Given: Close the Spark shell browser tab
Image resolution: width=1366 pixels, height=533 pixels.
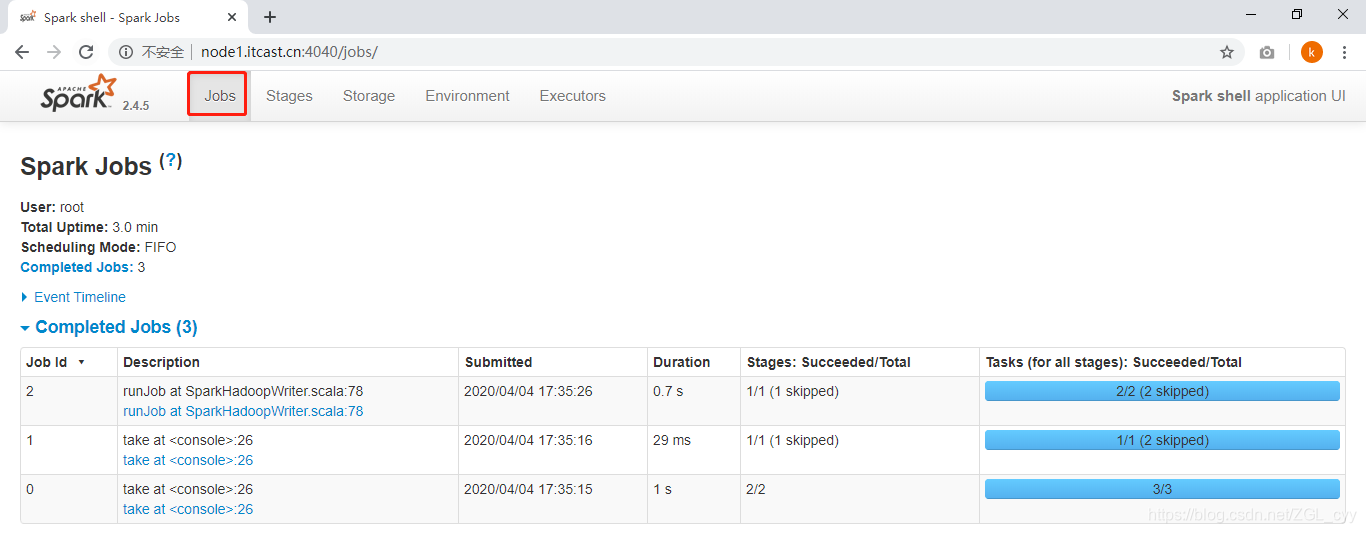Looking at the screenshot, I should click(231, 17).
